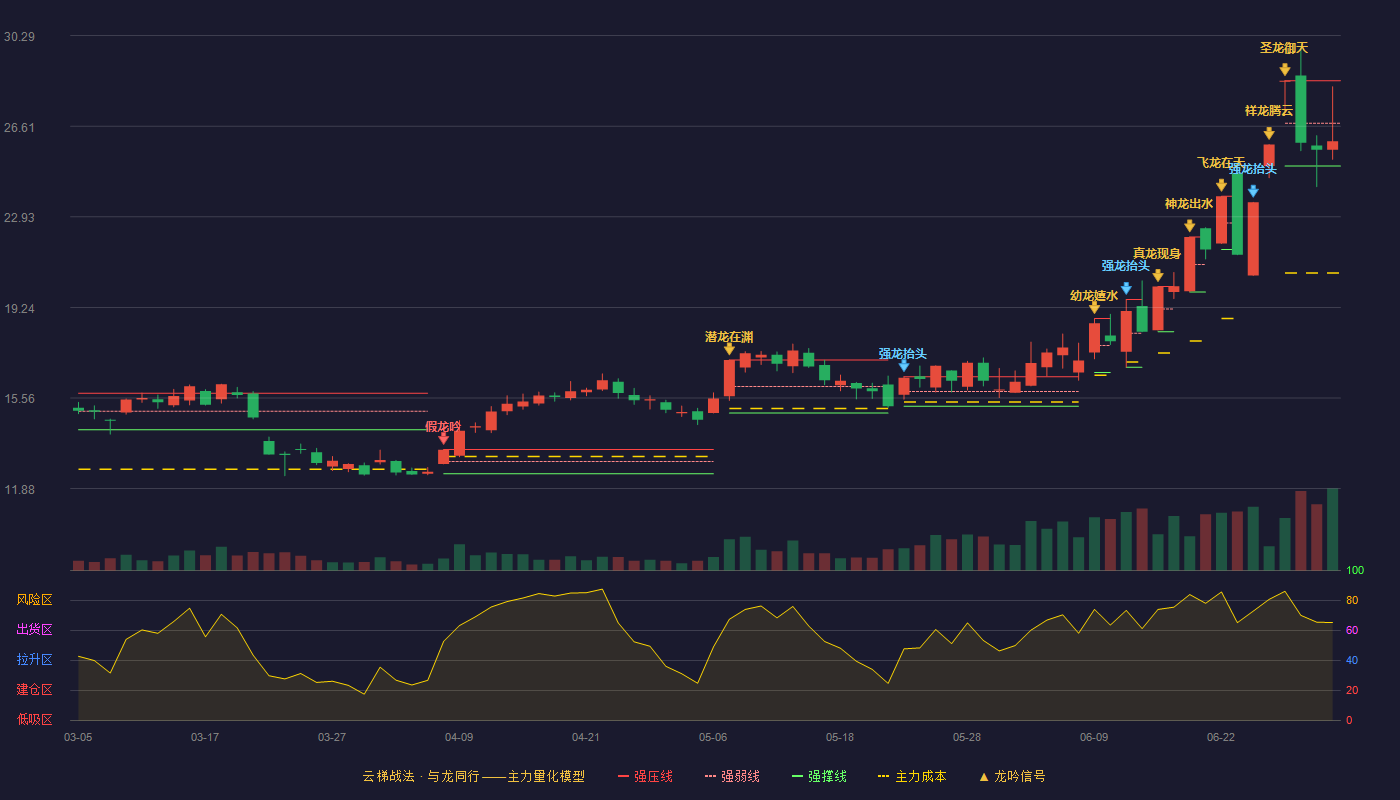Click the 05-06 date label
1400x800 pixels.
pos(713,737)
